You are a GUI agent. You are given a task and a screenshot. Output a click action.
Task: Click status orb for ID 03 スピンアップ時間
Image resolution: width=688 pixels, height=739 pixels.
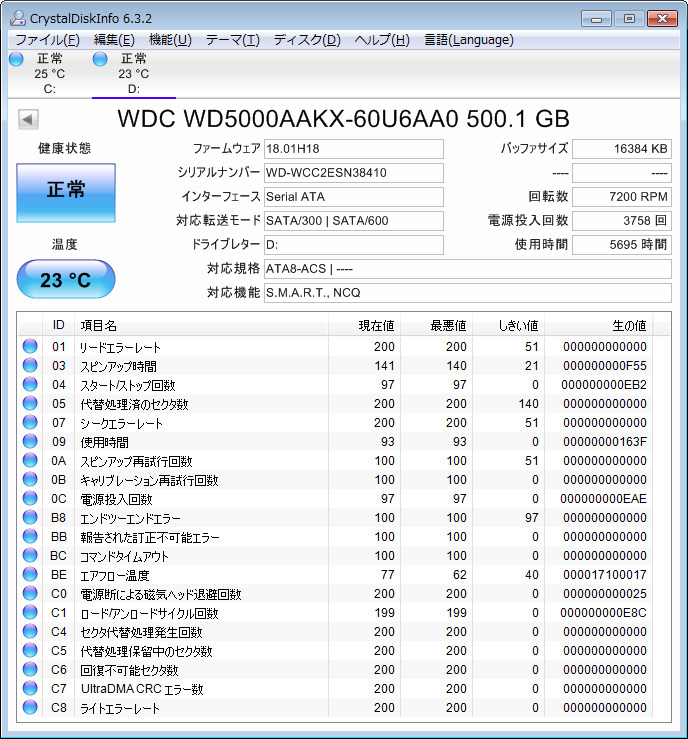(30, 365)
